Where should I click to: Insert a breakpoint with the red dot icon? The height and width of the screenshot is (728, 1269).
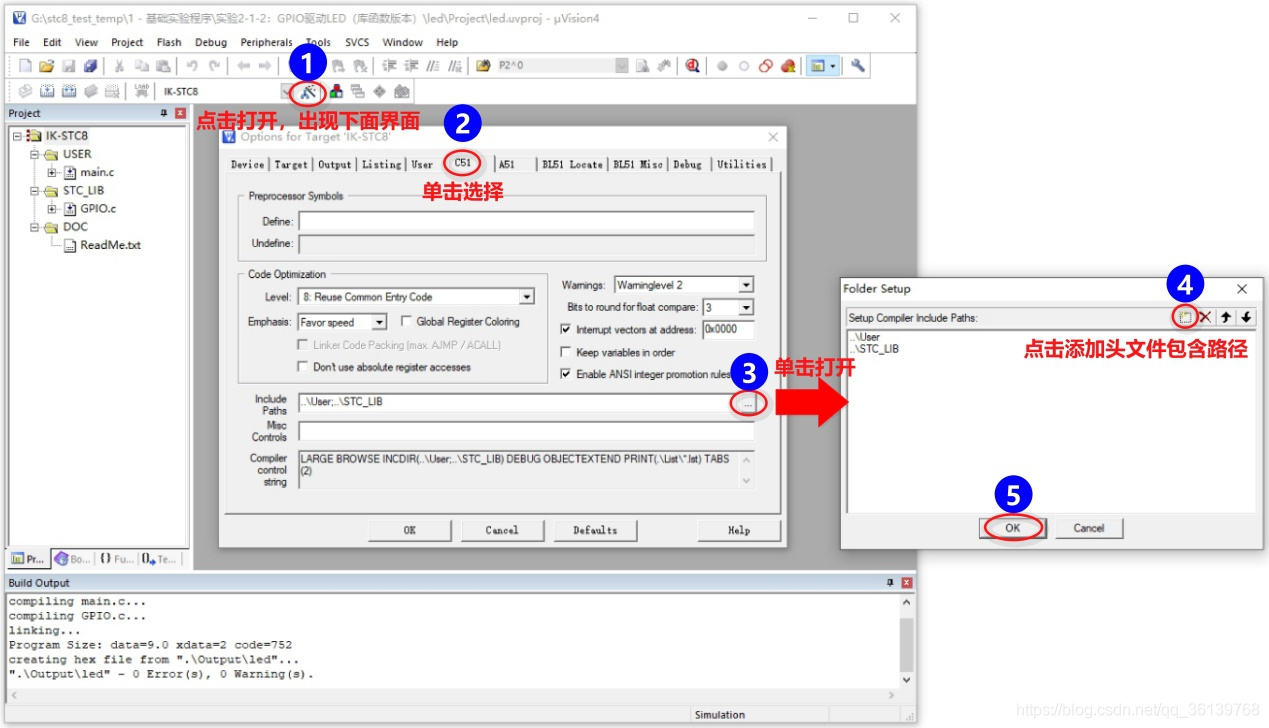coord(722,66)
